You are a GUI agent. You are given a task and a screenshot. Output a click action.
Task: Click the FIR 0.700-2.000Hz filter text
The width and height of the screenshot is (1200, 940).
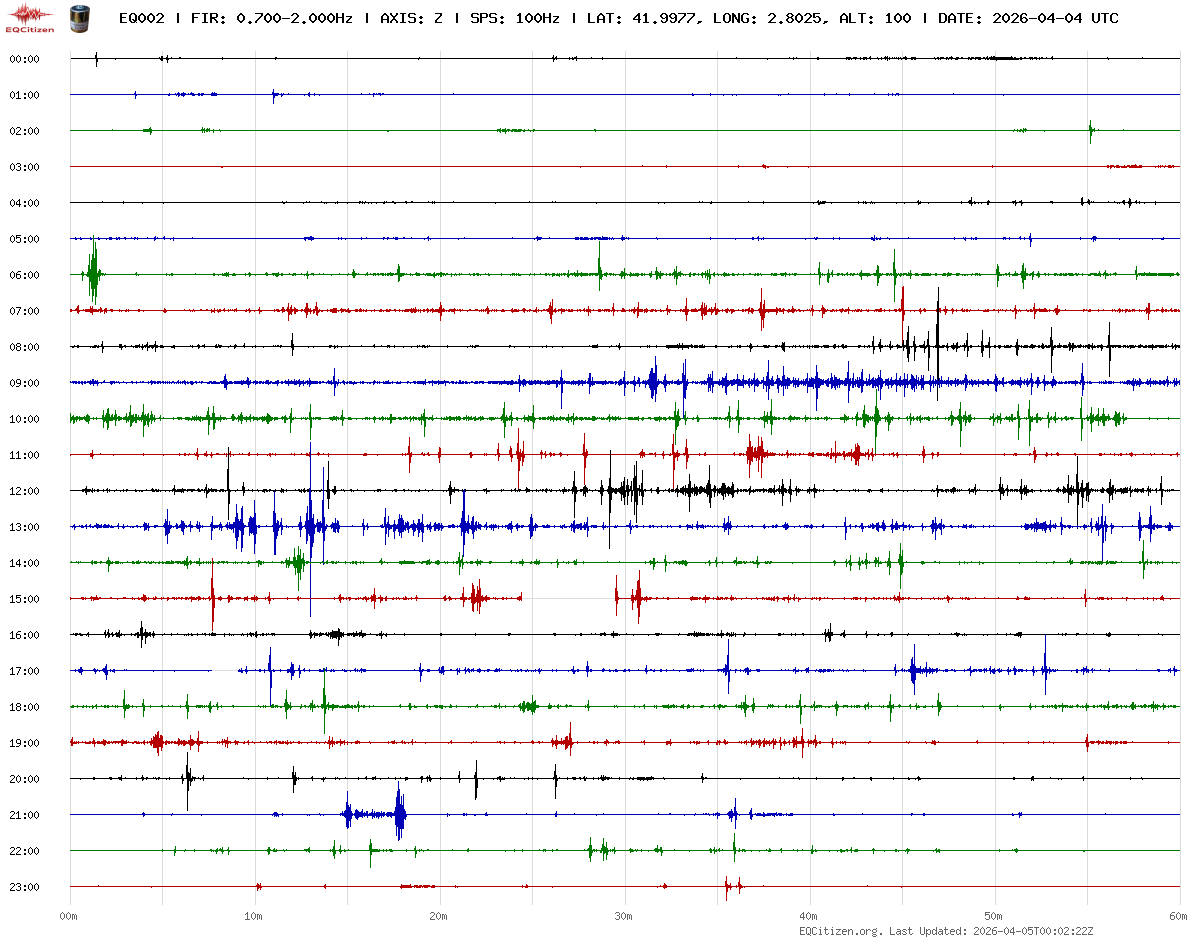tap(270, 19)
